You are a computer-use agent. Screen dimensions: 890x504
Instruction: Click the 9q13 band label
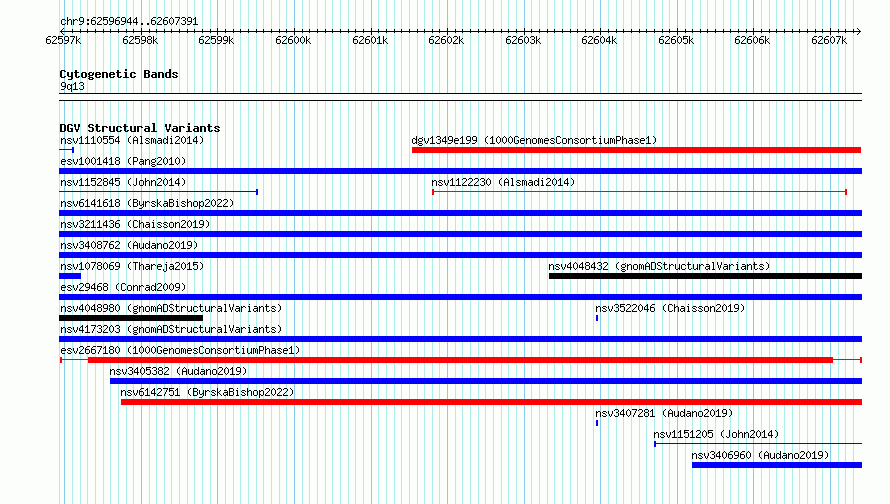pos(72,86)
